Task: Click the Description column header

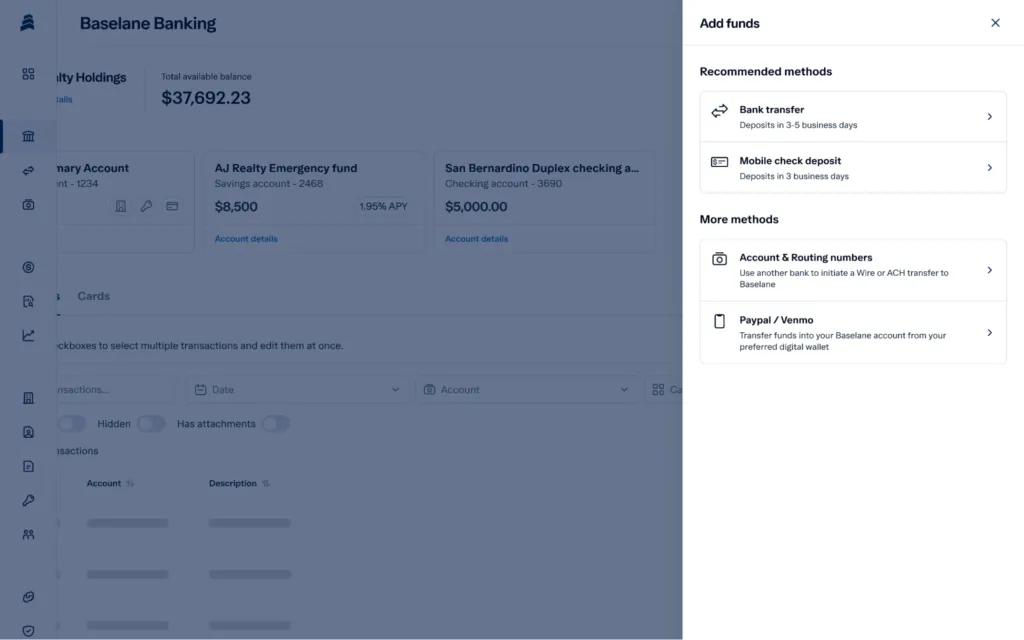Action: [232, 483]
